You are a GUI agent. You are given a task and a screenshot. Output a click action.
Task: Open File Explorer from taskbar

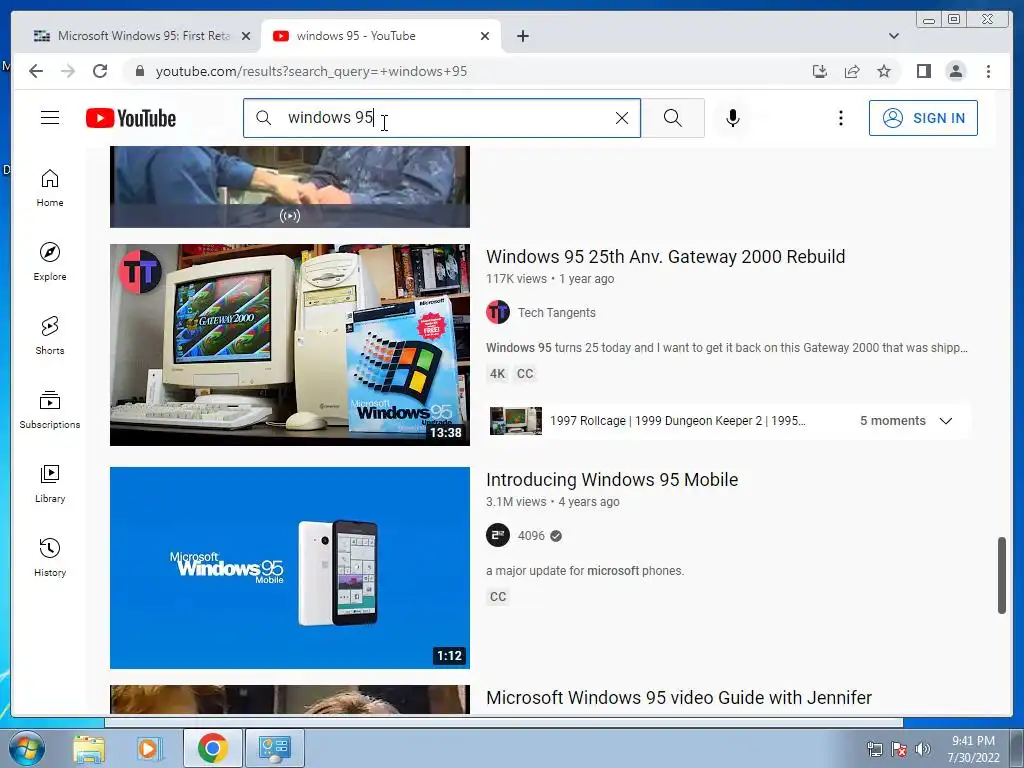point(89,748)
